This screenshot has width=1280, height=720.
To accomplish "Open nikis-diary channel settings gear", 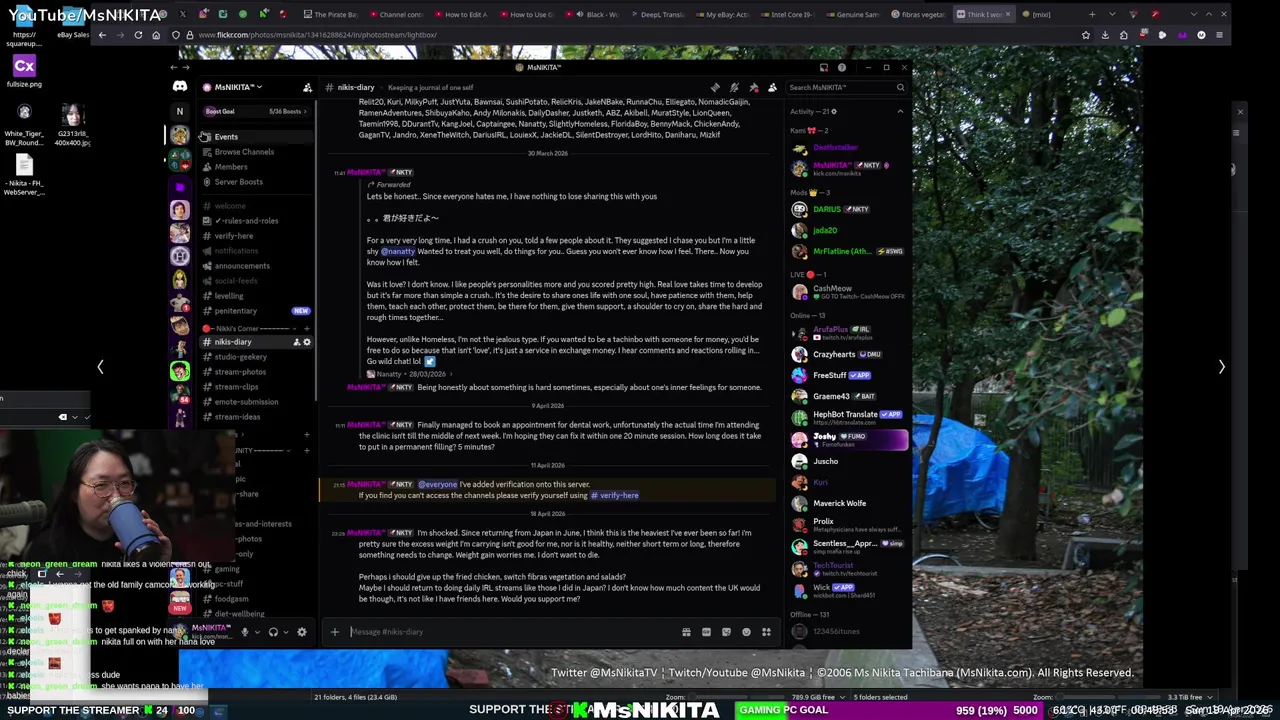I will [307, 342].
